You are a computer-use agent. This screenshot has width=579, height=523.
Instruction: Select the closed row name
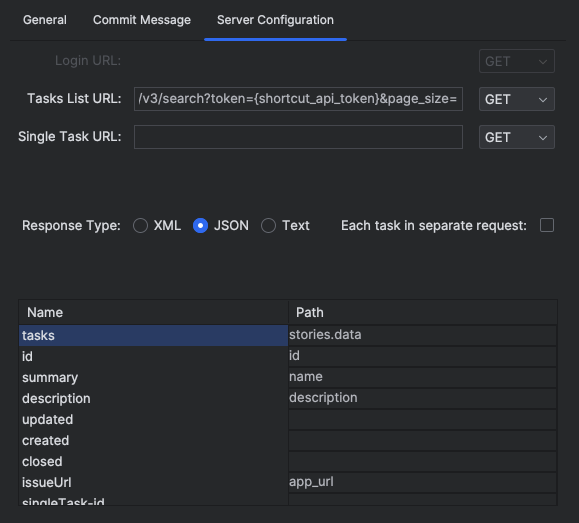(x=154, y=462)
